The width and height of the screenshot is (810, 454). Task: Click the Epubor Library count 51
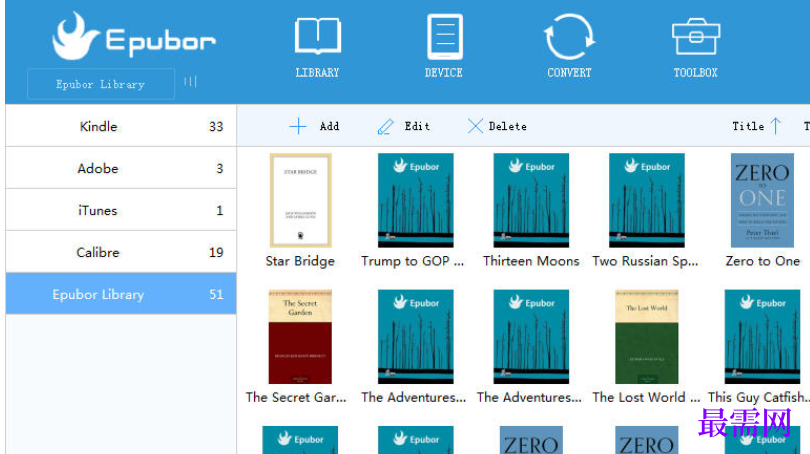coord(216,294)
